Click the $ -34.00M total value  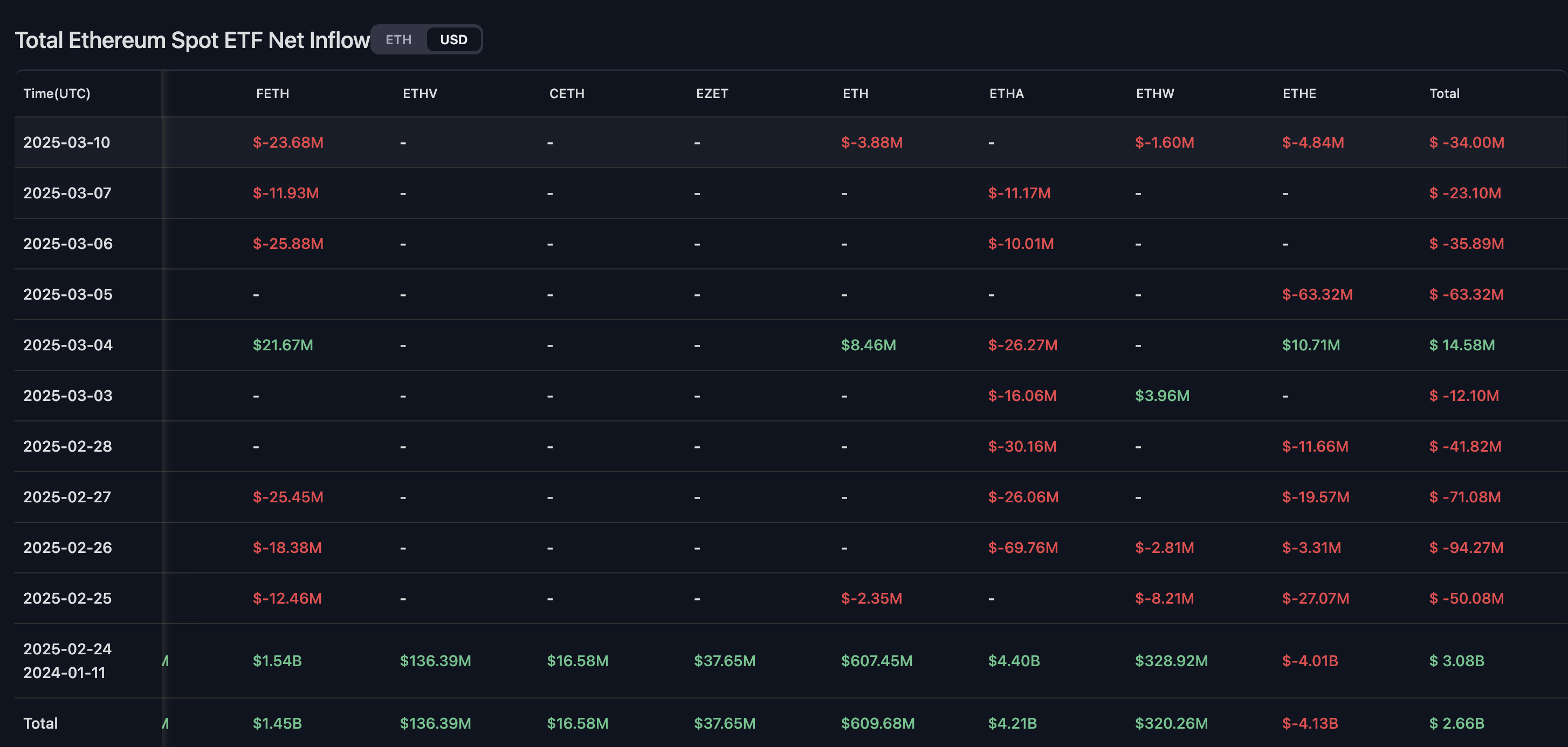[x=1467, y=142]
